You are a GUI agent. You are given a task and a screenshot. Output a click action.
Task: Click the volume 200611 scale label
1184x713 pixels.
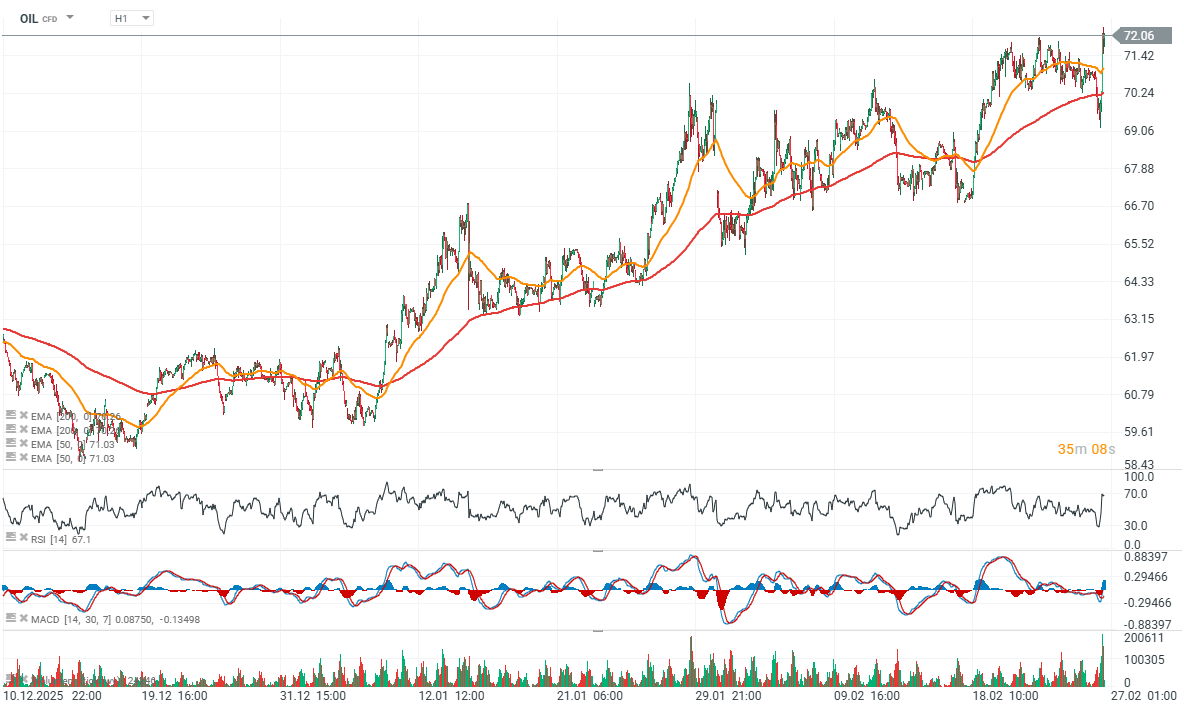(1143, 638)
